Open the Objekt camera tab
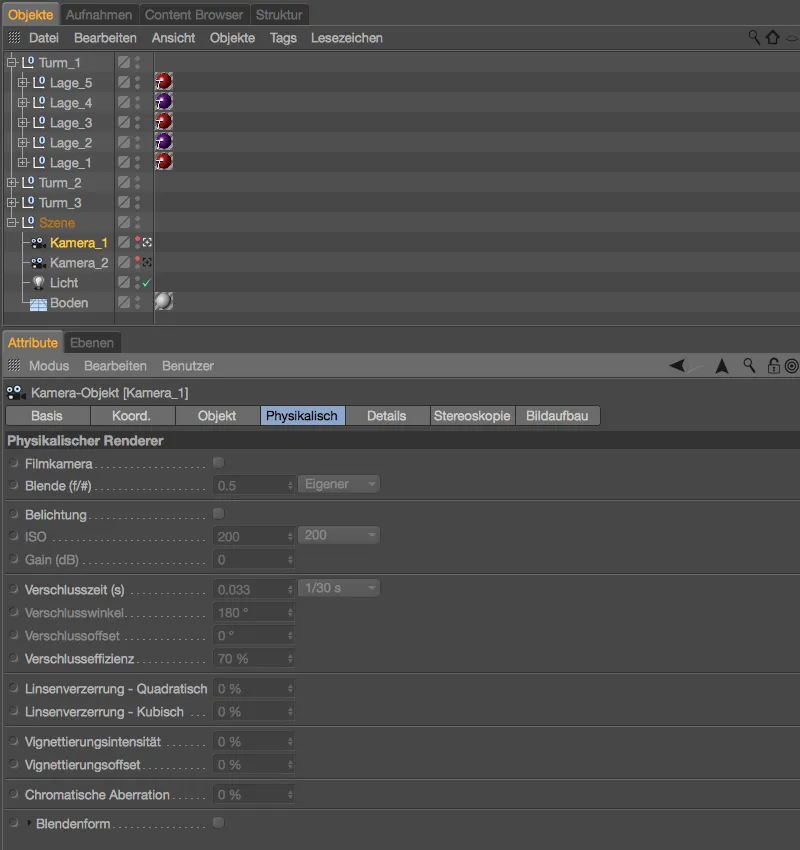The height and width of the screenshot is (850, 800). (217, 416)
